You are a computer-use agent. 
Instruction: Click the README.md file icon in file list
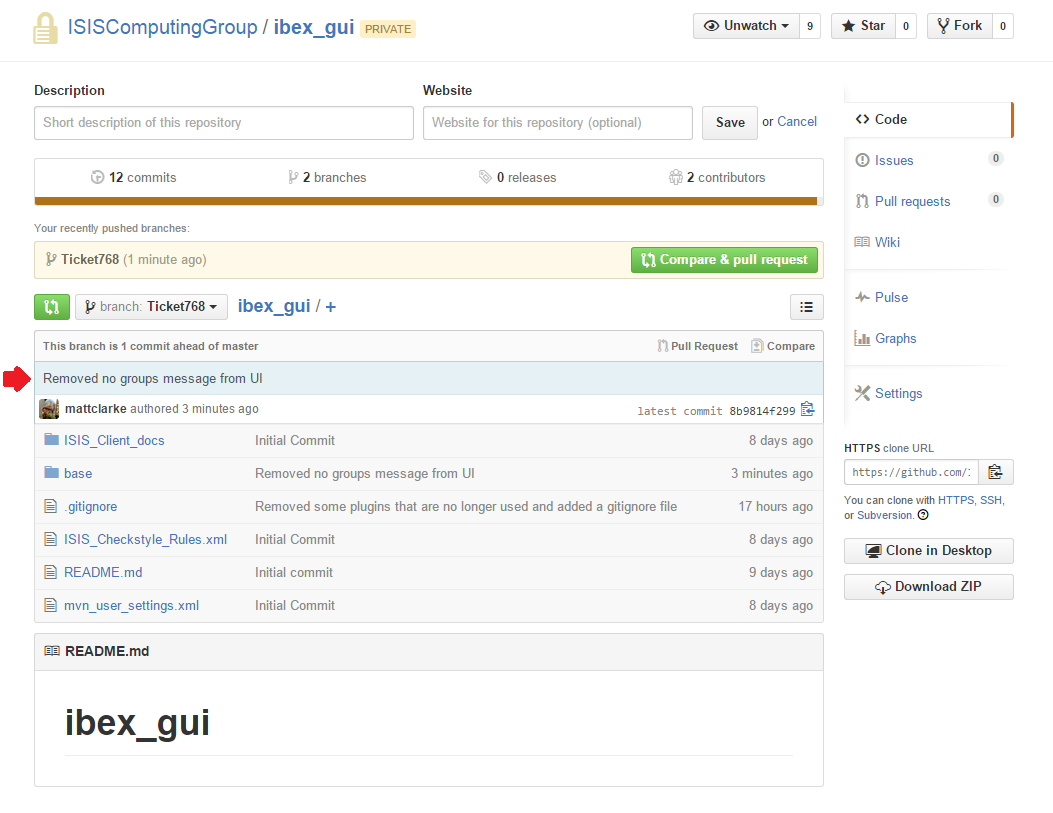tap(50, 571)
